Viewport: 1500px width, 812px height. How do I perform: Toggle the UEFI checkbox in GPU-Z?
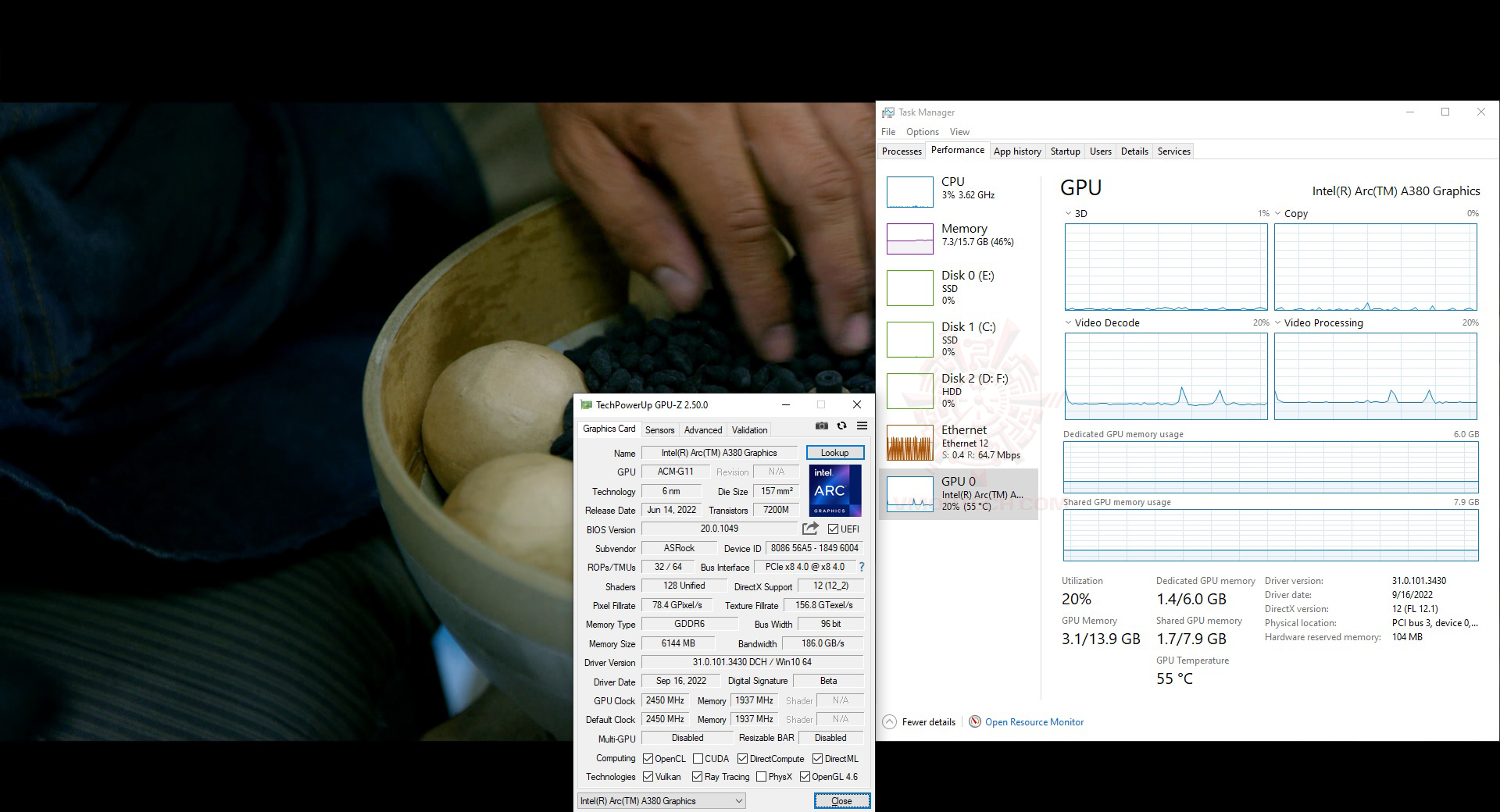[834, 529]
